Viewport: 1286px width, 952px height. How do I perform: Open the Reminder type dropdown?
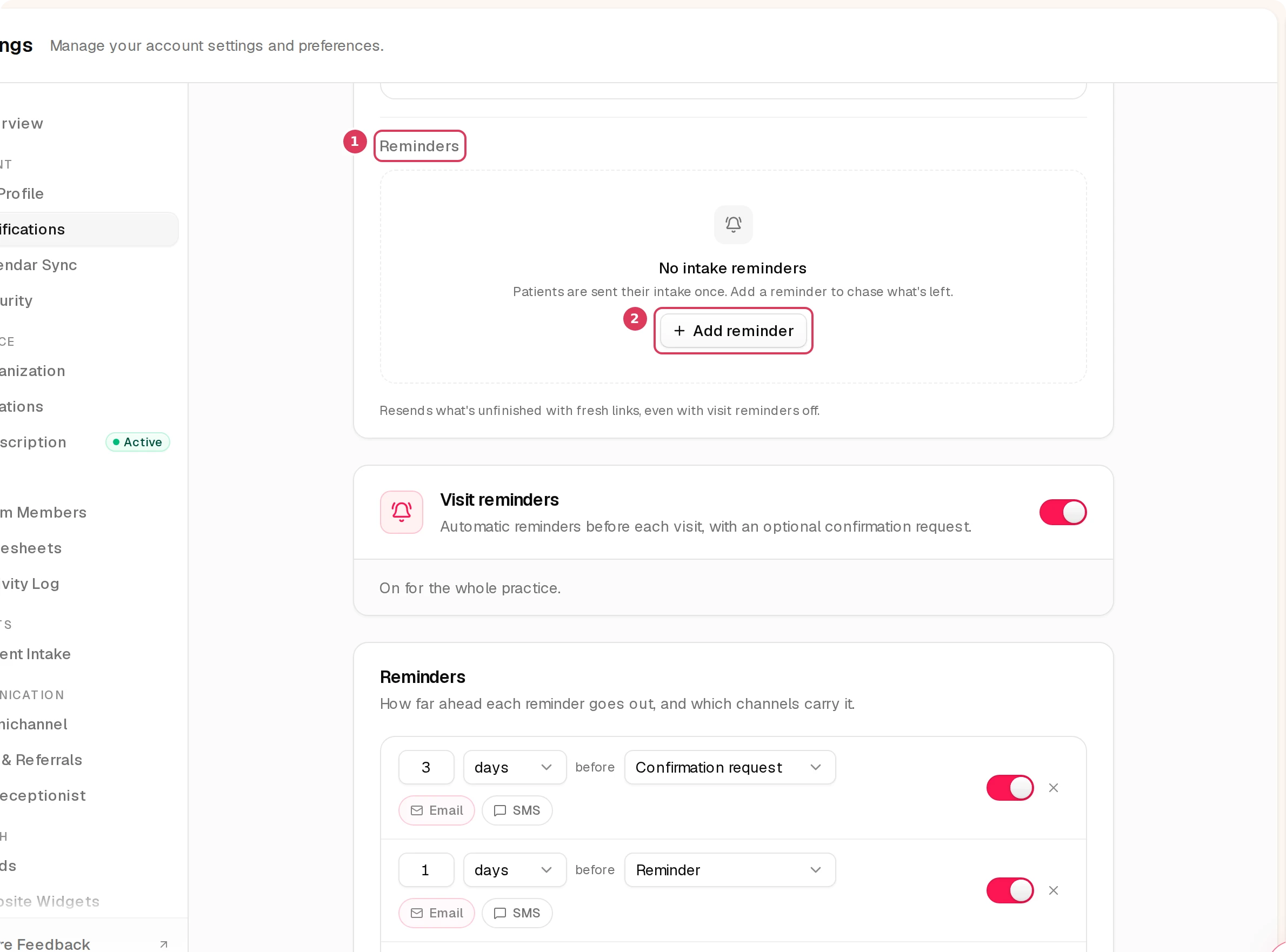[x=729, y=869]
